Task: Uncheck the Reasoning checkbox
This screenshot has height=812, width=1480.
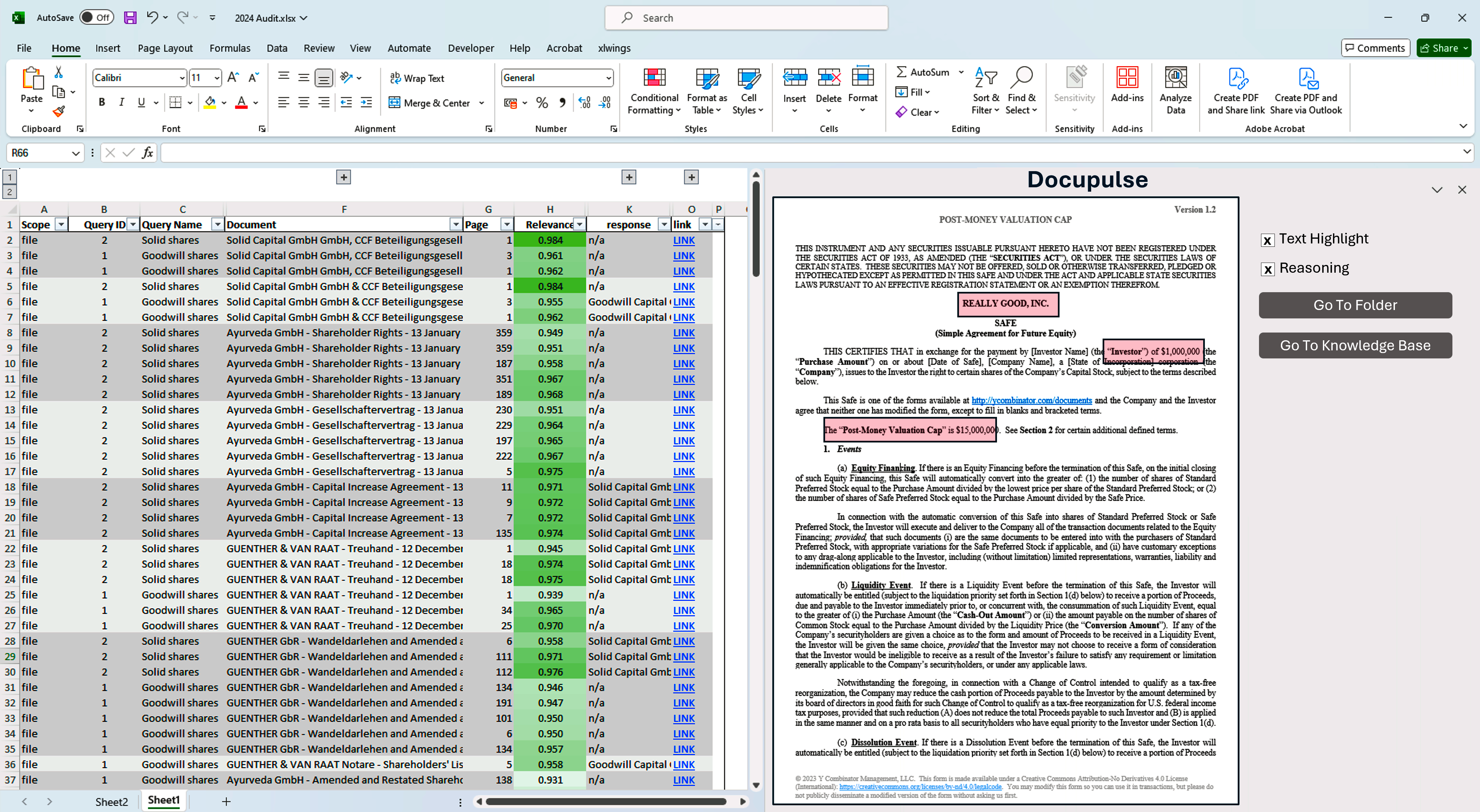Action: click(1267, 269)
